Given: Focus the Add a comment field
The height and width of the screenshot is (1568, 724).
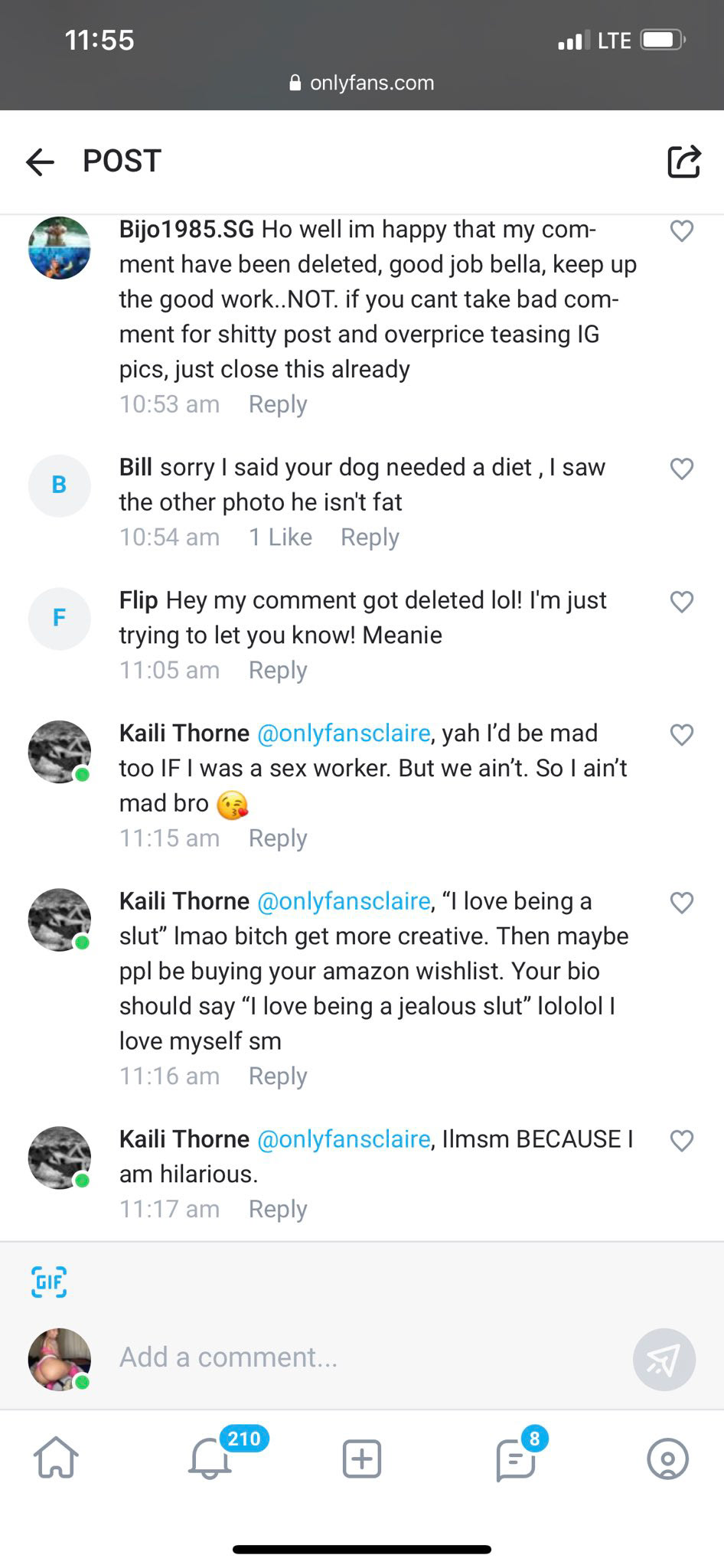Looking at the screenshot, I should coord(367,1357).
